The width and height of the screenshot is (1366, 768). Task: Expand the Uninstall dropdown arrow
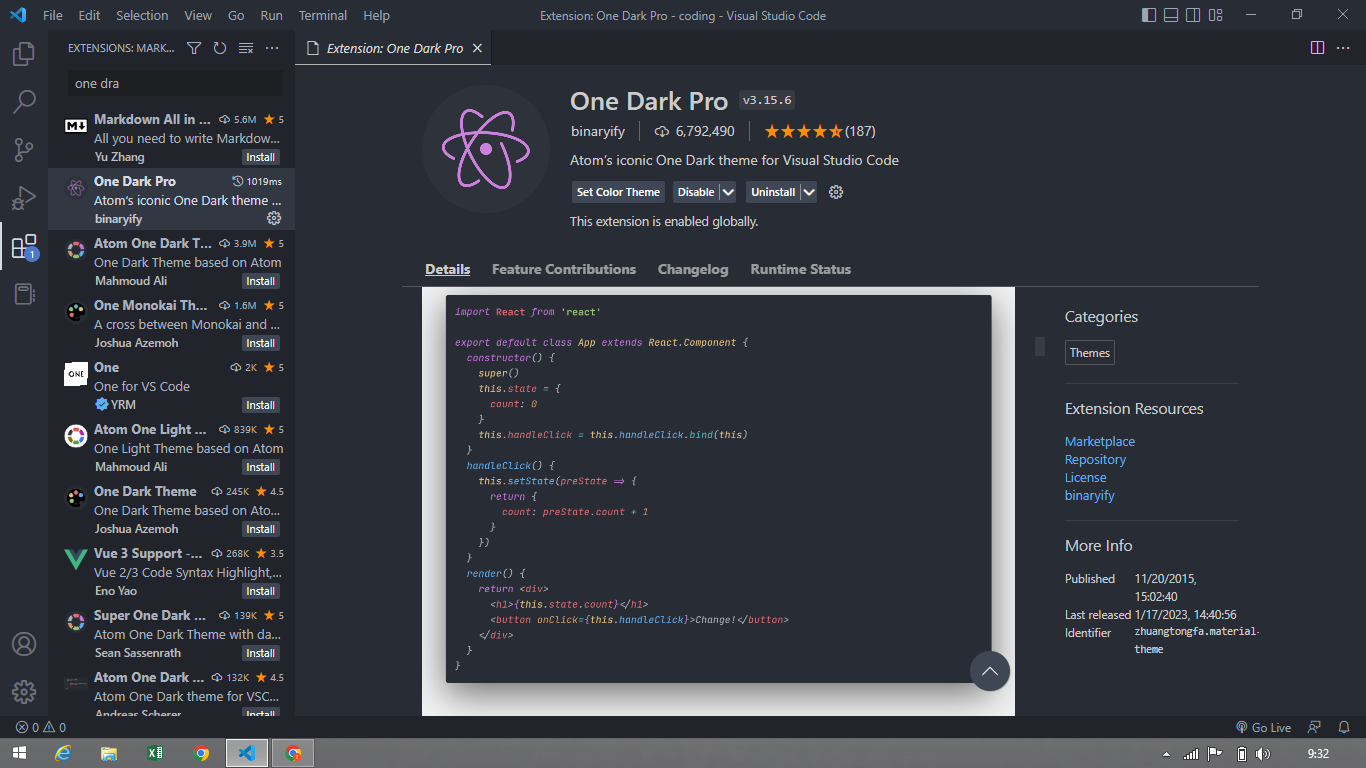(808, 192)
